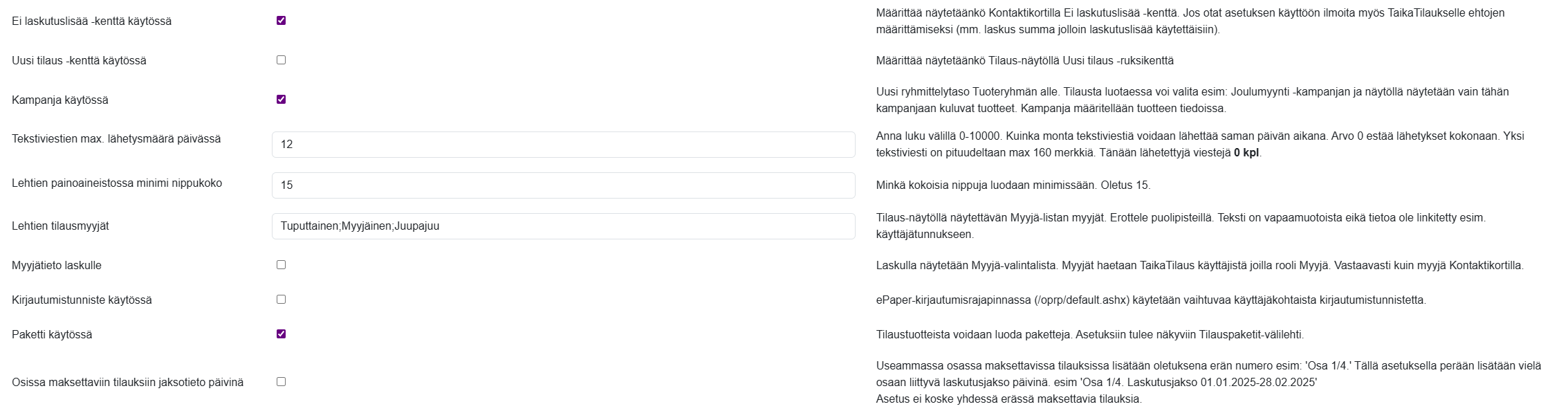Click the 'Lehtien painoaineistossa minimi nippukoko' label
Viewport: 1568px width, 411px height.
click(117, 183)
